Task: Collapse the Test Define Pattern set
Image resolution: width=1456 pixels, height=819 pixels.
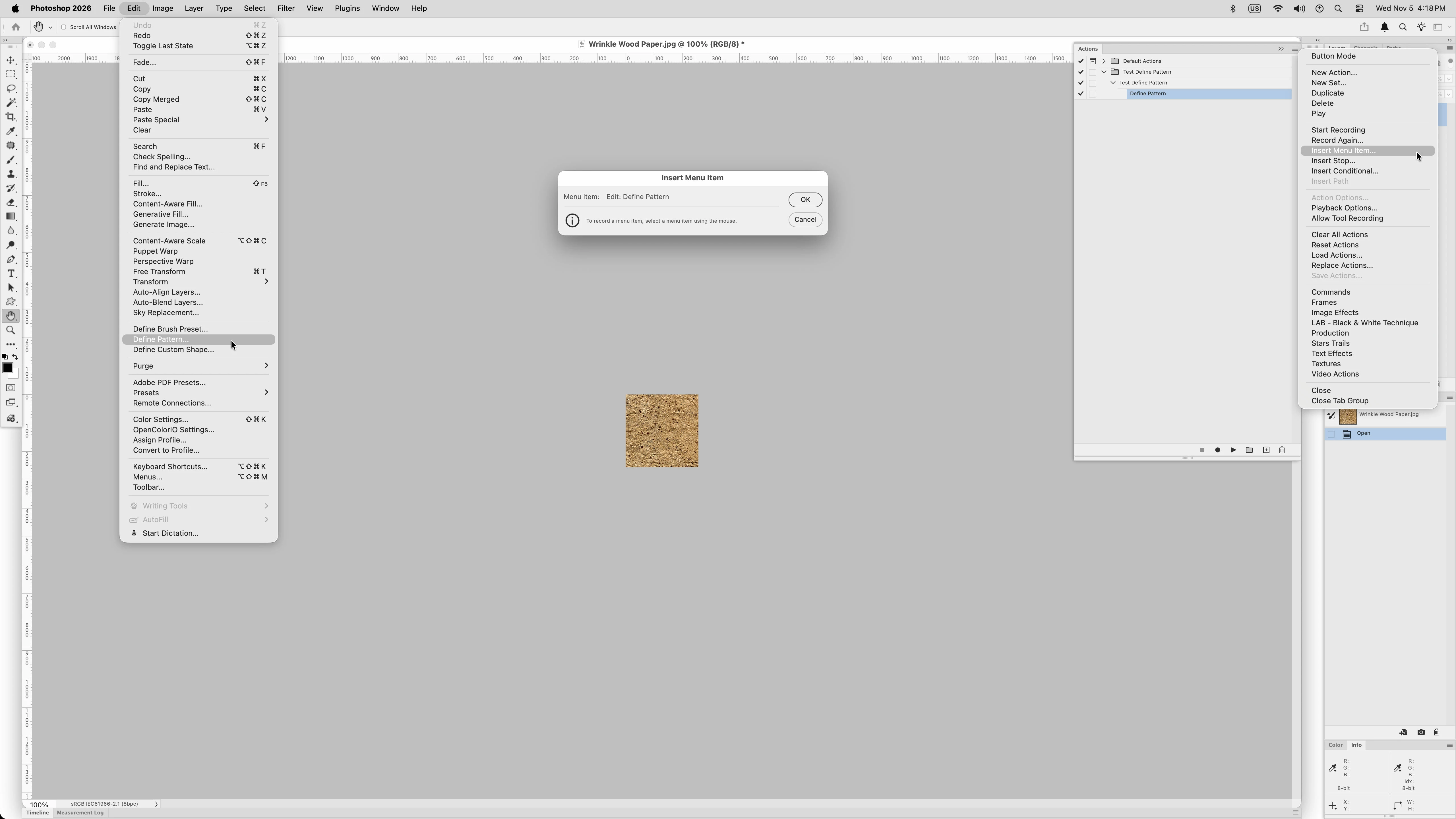Action: pyautogui.click(x=1103, y=72)
